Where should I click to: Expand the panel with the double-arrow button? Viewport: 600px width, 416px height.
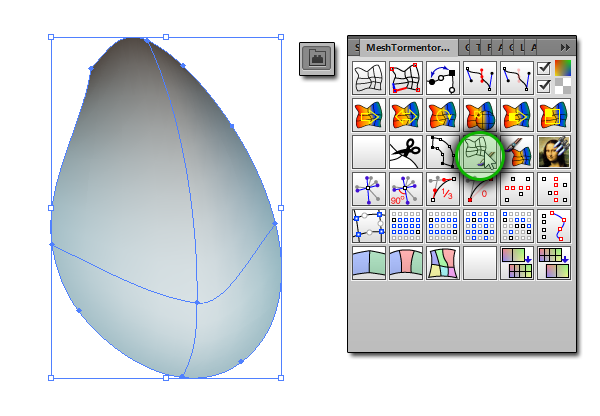coord(565,47)
